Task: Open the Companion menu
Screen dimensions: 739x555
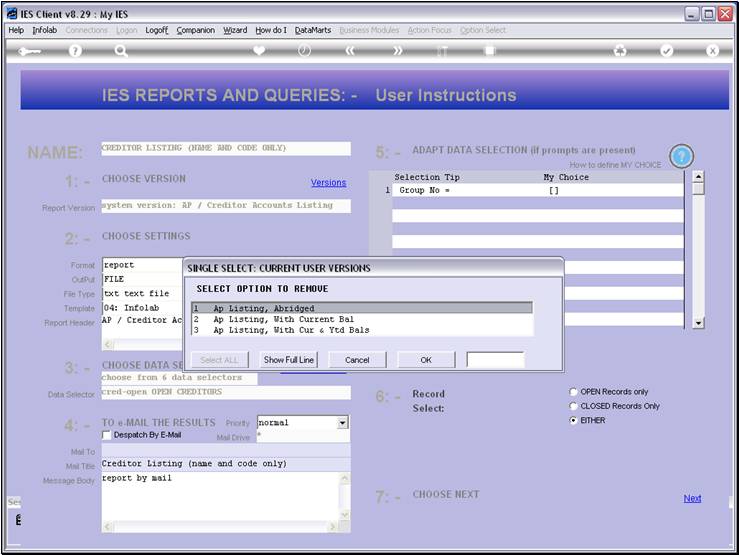Action: click(x=196, y=30)
